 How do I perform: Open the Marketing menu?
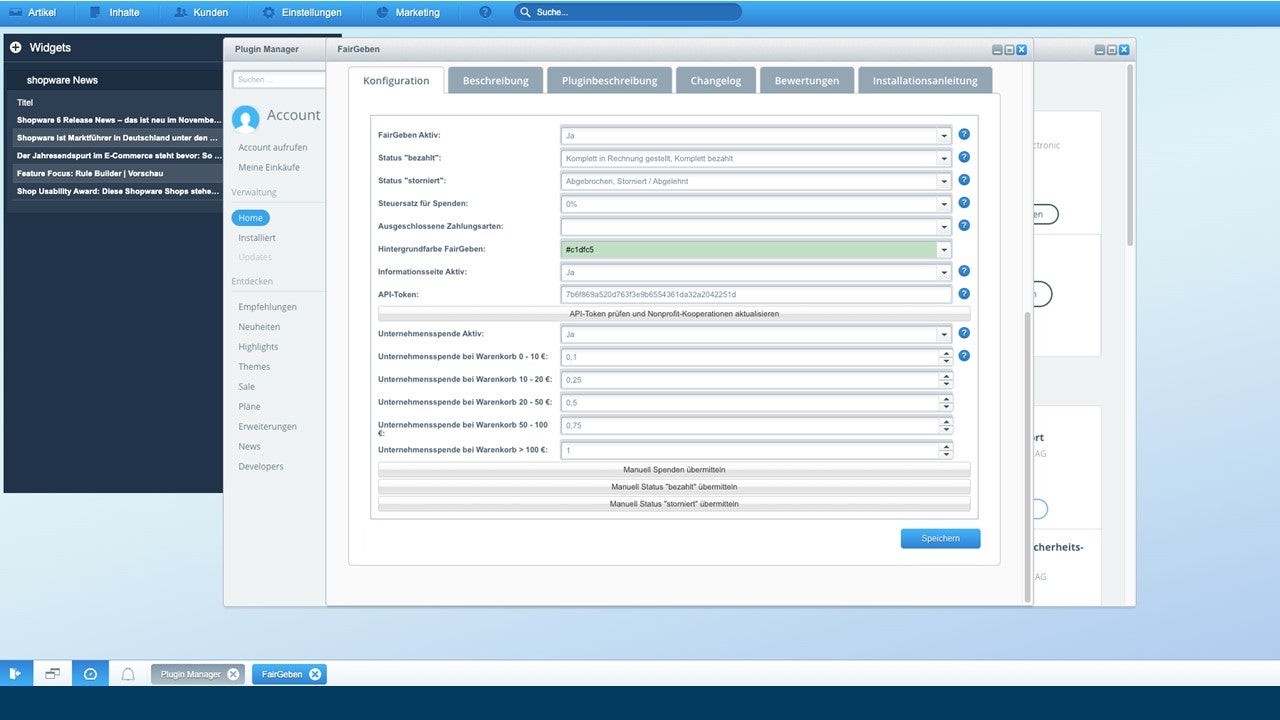coord(407,12)
